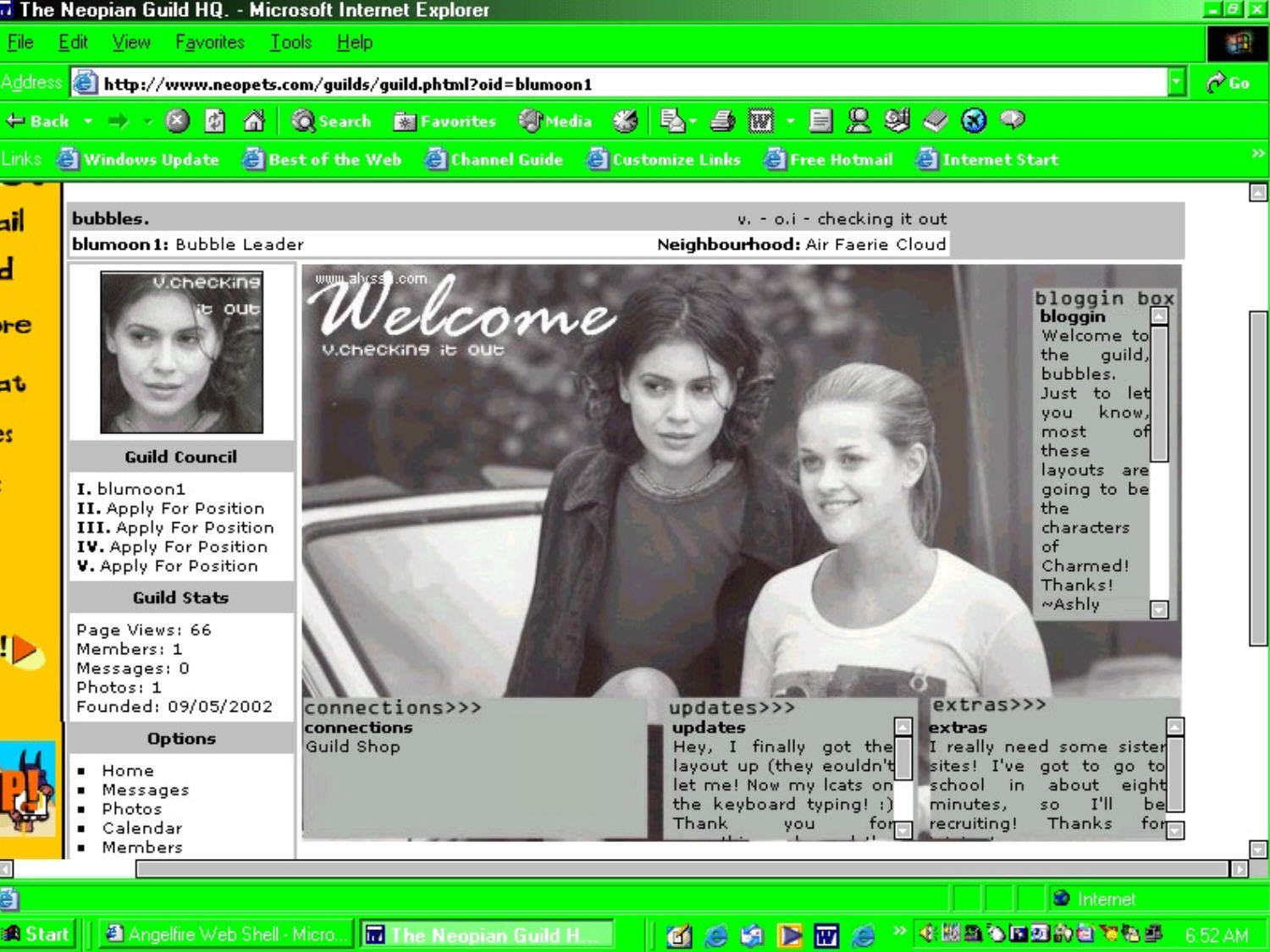Click the bloggin box scroll-down arrow
Image resolution: width=1270 pixels, height=952 pixels.
point(1159,609)
